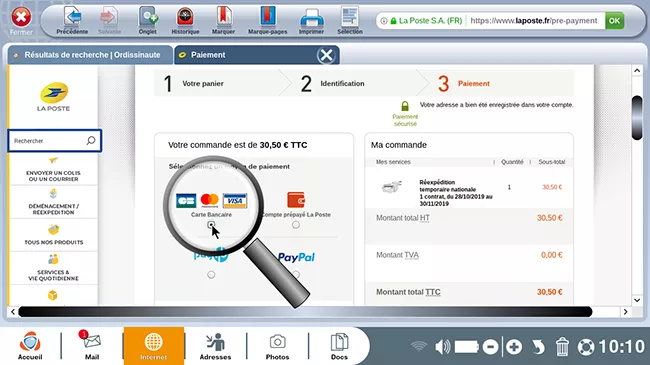Open Envoyer un colis ou un courrier

[53, 170]
